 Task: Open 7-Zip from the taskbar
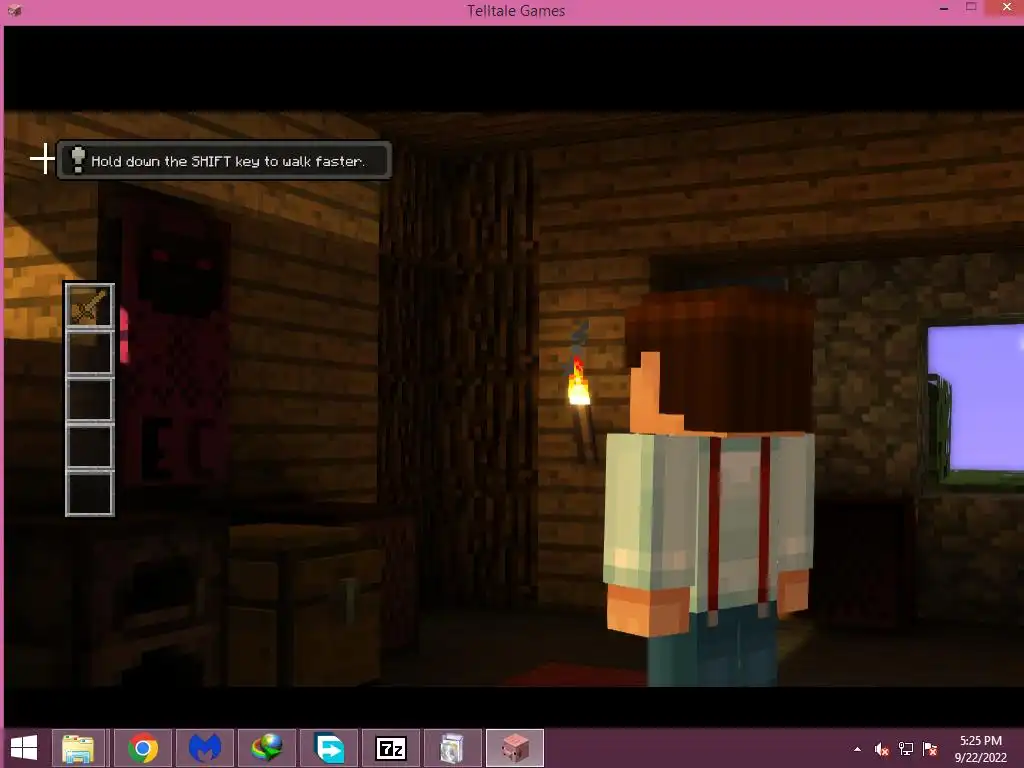point(391,748)
